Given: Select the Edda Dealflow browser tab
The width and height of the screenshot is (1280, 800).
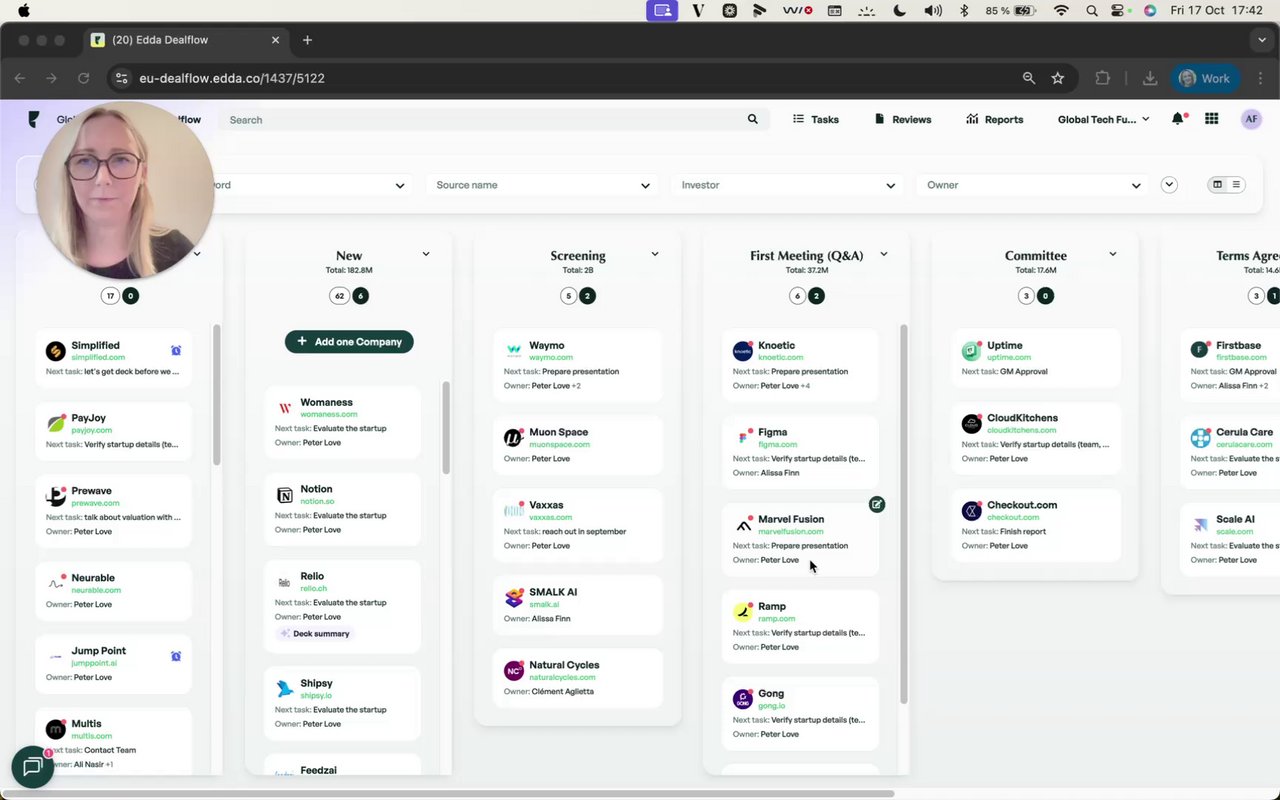Looking at the screenshot, I should point(186,40).
